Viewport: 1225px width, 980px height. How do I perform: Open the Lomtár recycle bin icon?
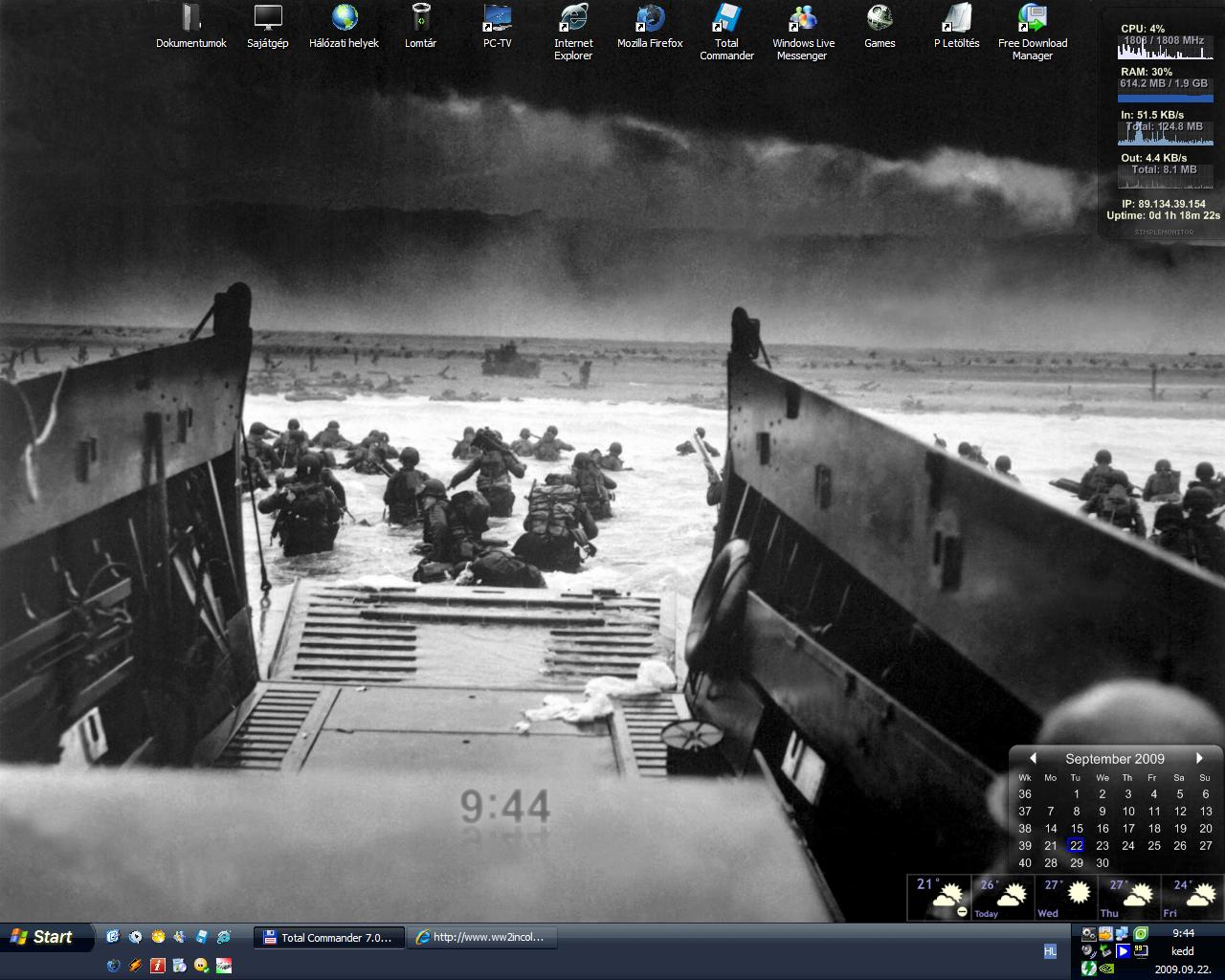tap(421, 27)
